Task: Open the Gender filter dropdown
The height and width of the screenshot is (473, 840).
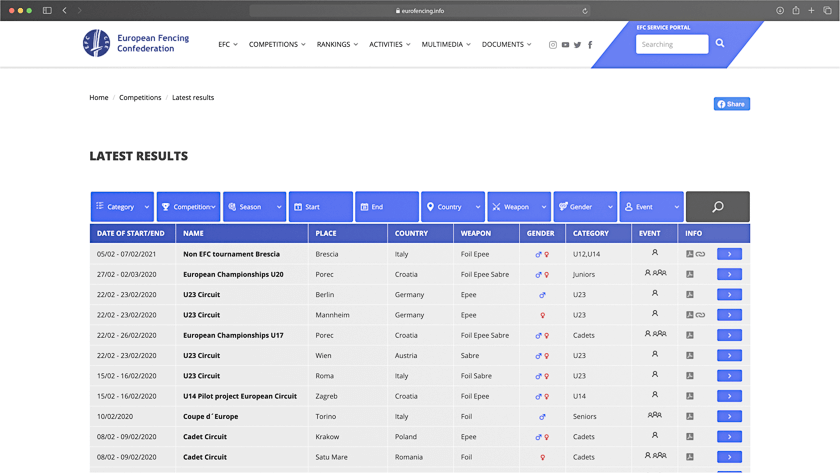Action: point(585,207)
